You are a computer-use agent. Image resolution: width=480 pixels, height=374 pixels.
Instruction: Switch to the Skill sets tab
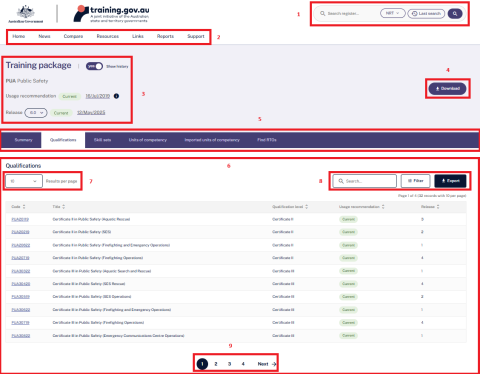pos(102,140)
